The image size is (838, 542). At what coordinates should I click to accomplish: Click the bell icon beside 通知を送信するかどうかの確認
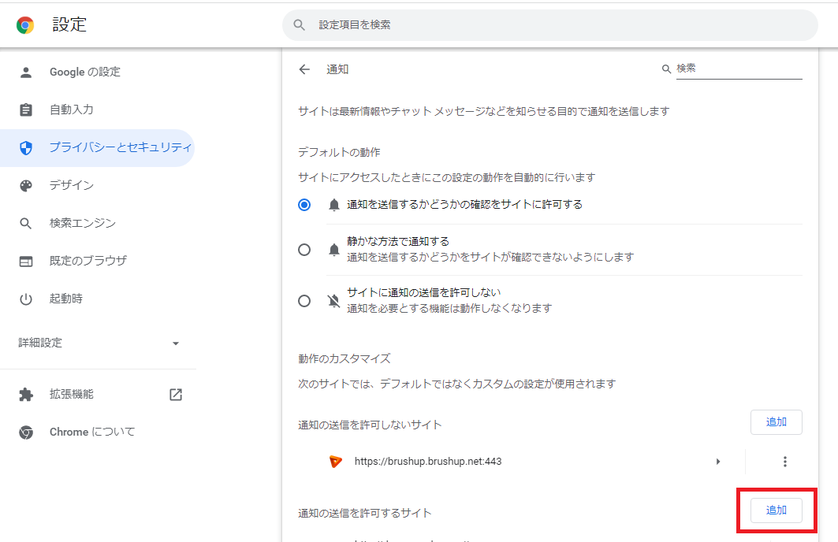tap(334, 205)
